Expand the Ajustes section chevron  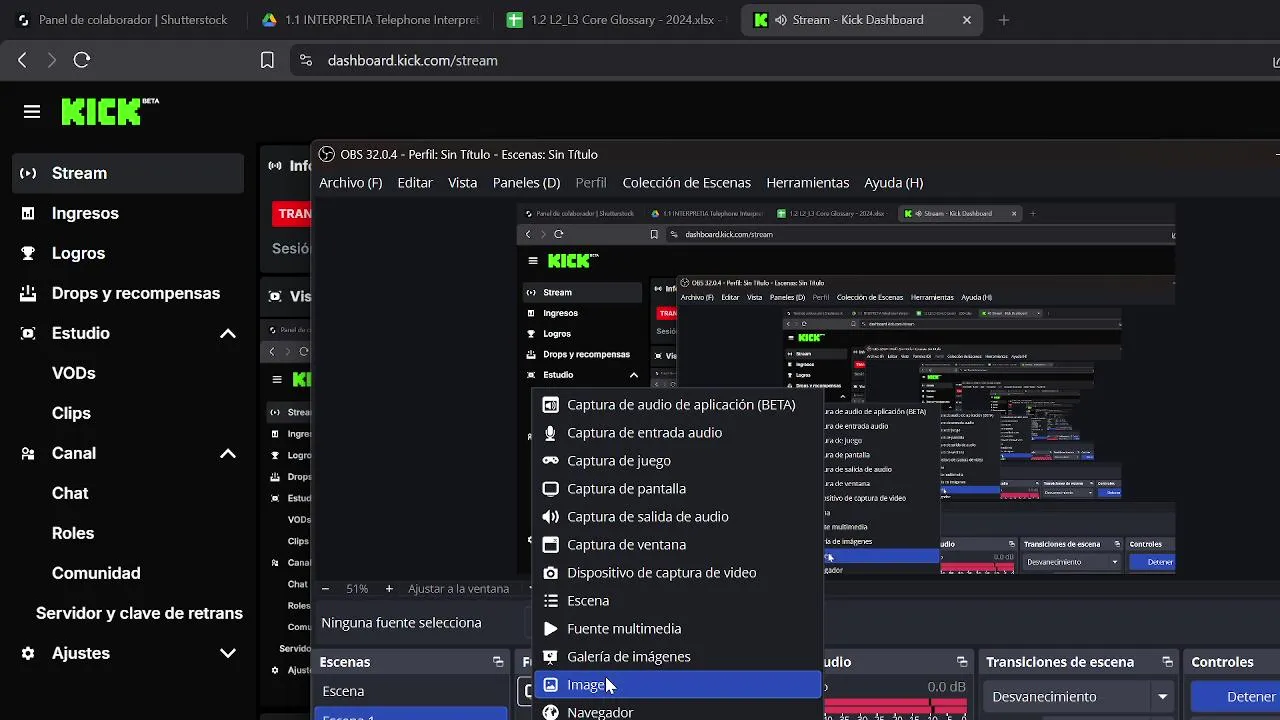click(228, 653)
